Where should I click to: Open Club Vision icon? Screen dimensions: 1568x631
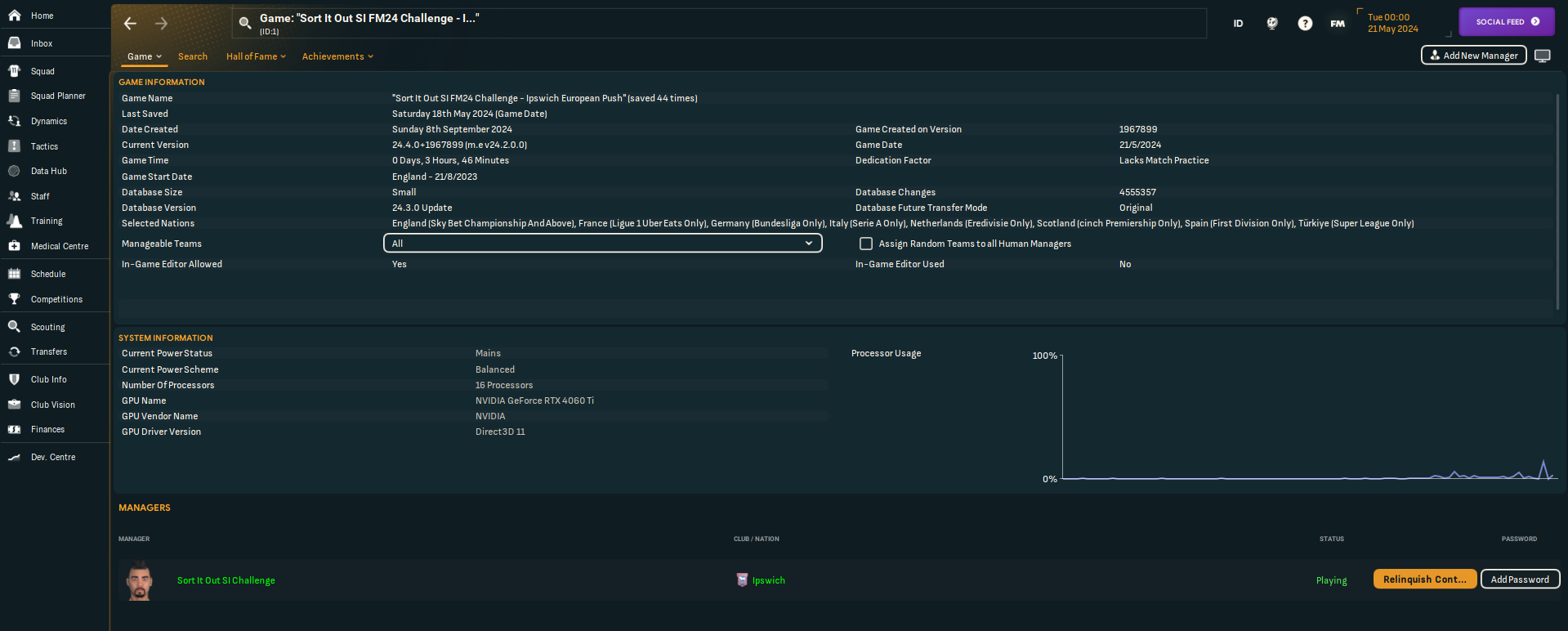pyautogui.click(x=14, y=405)
